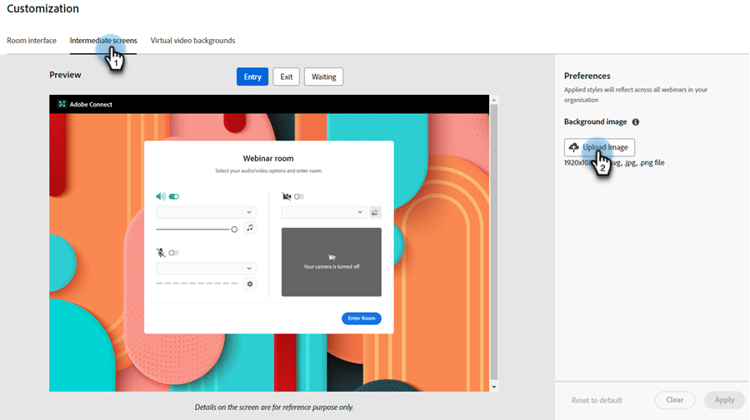Select the Exit preview screen
Image resolution: width=750 pixels, height=420 pixels.
click(287, 77)
